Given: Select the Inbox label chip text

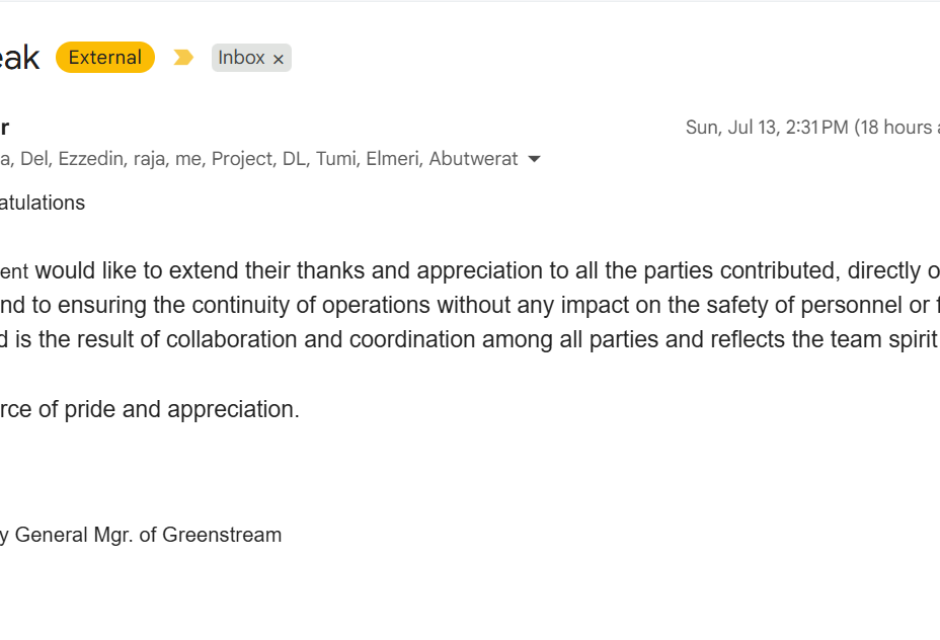Looking at the screenshot, I should (241, 58).
